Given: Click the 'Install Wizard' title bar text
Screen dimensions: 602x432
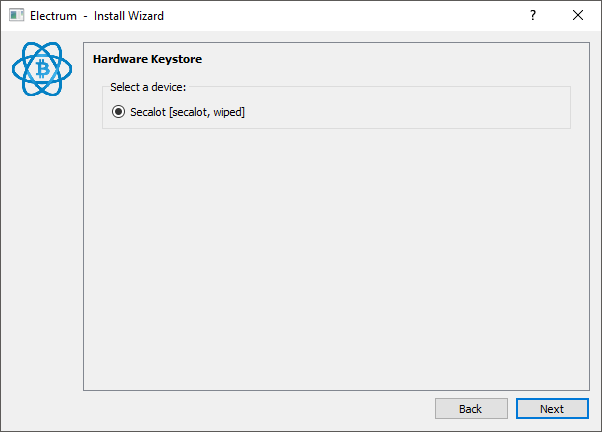Looking at the screenshot, I should click(128, 16).
